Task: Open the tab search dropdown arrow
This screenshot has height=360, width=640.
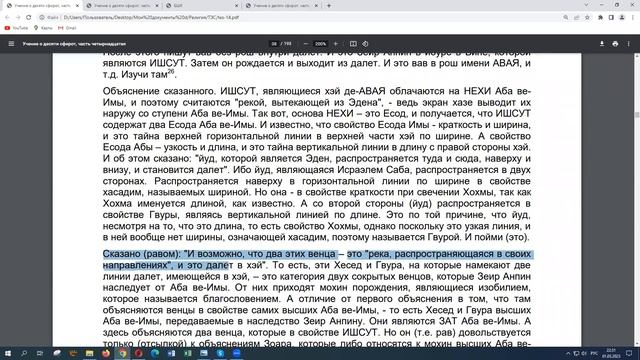Action: coord(587,5)
